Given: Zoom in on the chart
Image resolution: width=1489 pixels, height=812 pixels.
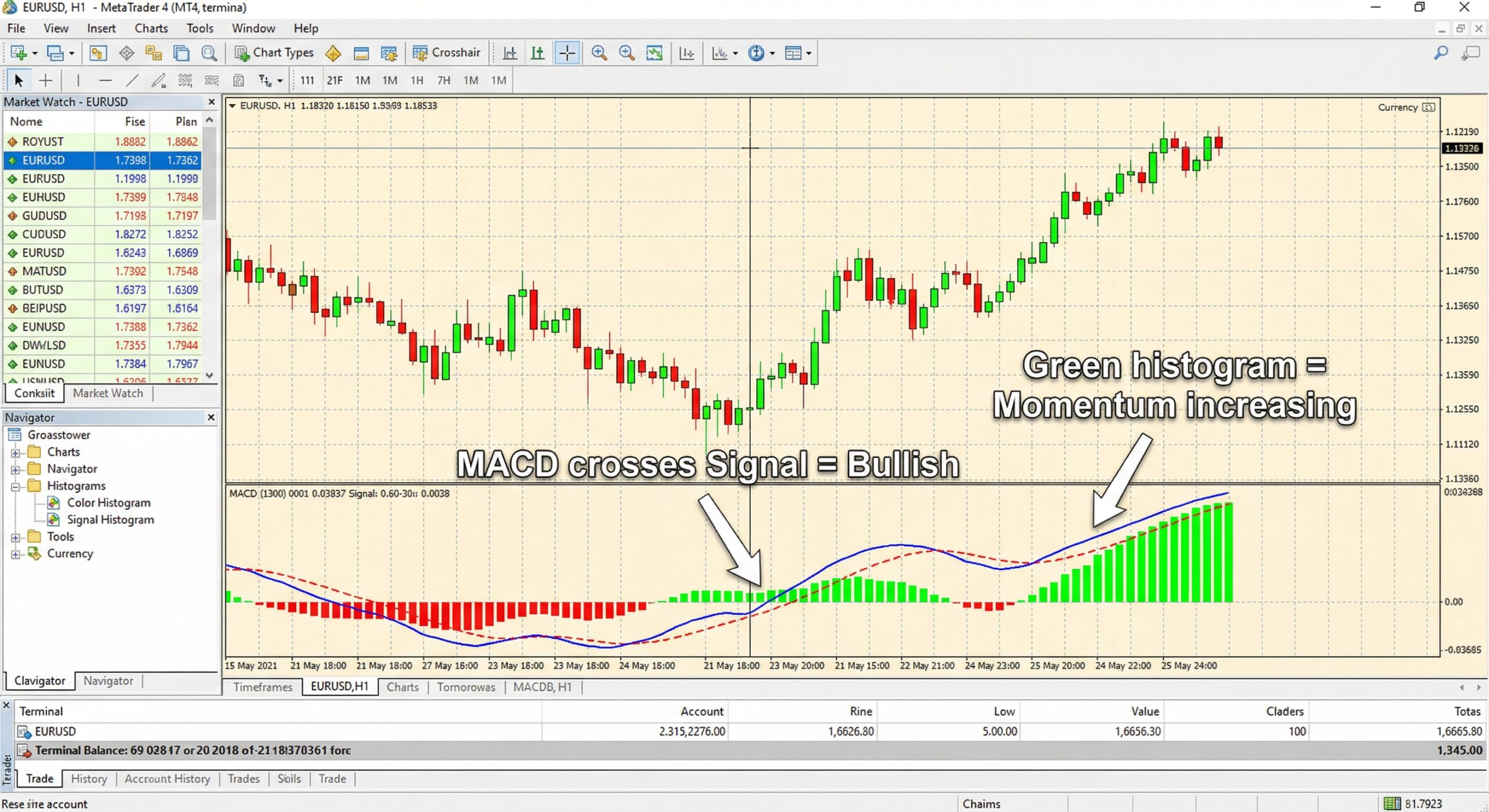Looking at the screenshot, I should click(599, 52).
